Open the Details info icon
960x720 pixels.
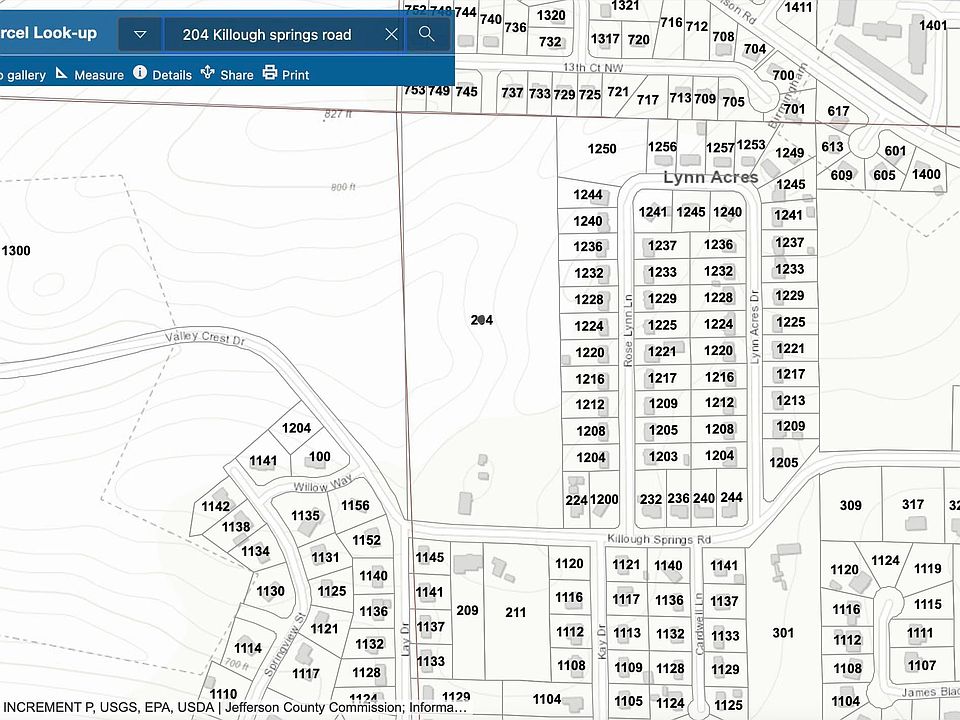(140, 73)
